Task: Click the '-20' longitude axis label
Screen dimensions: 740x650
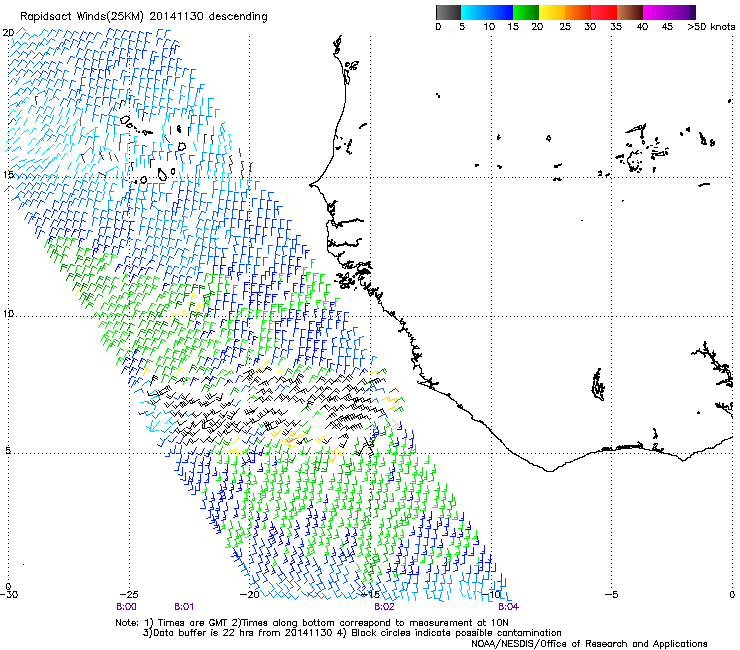Action: coord(250,595)
